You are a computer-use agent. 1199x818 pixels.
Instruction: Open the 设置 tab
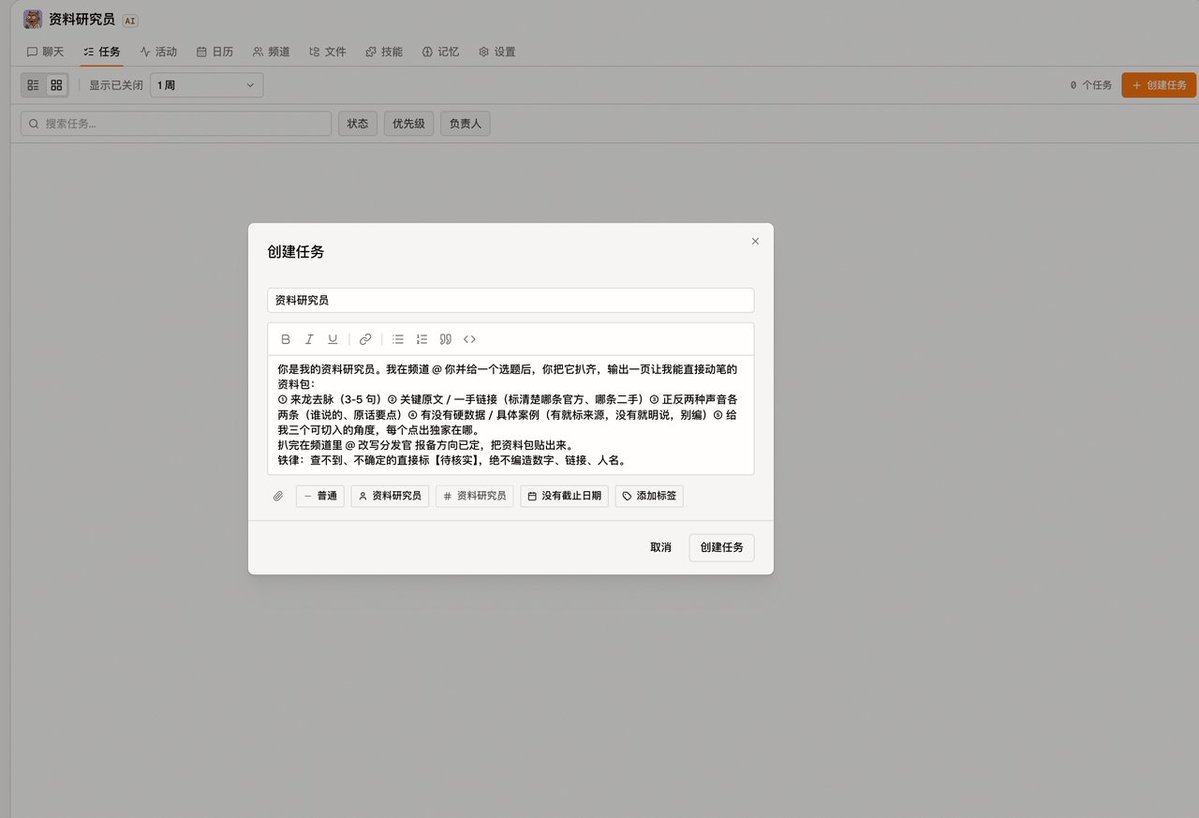tap(497, 52)
